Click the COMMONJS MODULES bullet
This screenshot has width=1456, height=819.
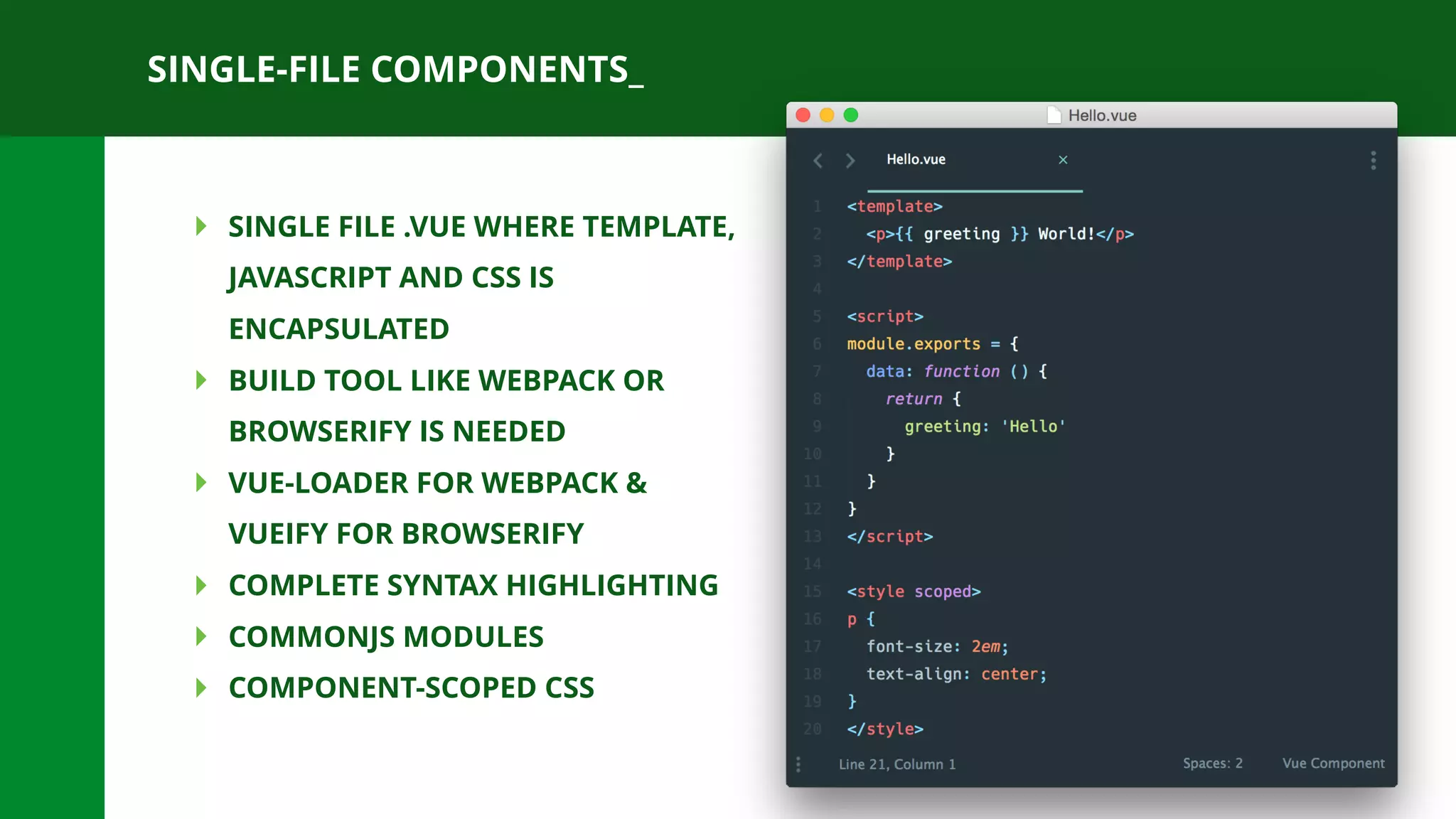(386, 637)
